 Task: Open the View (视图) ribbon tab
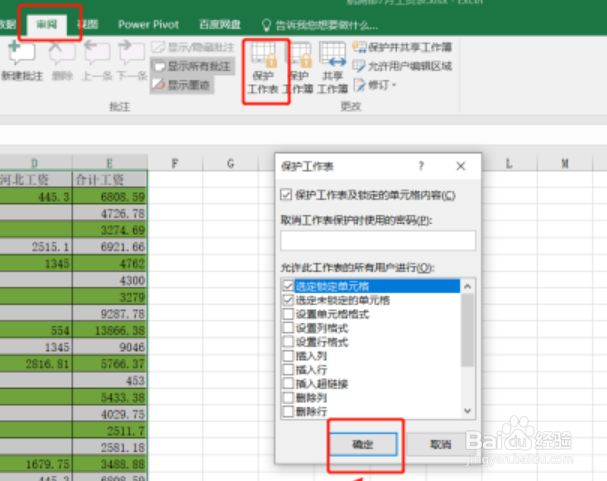pyautogui.click(x=88, y=24)
